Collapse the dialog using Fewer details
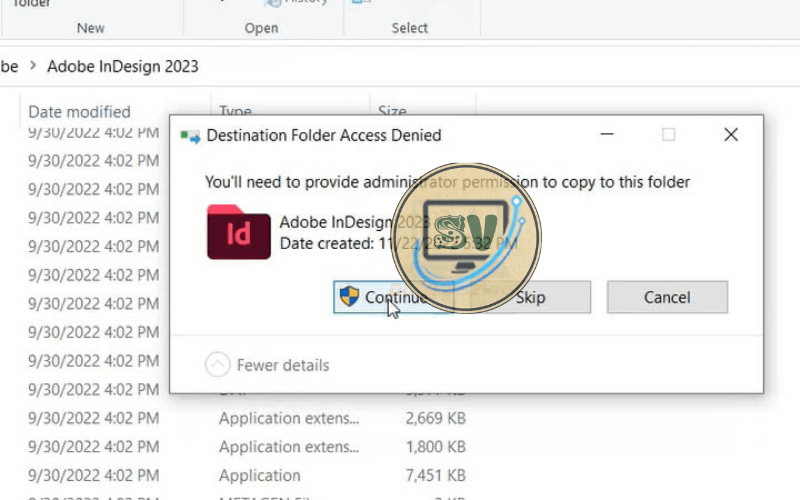The width and height of the screenshot is (800, 500). (x=267, y=365)
